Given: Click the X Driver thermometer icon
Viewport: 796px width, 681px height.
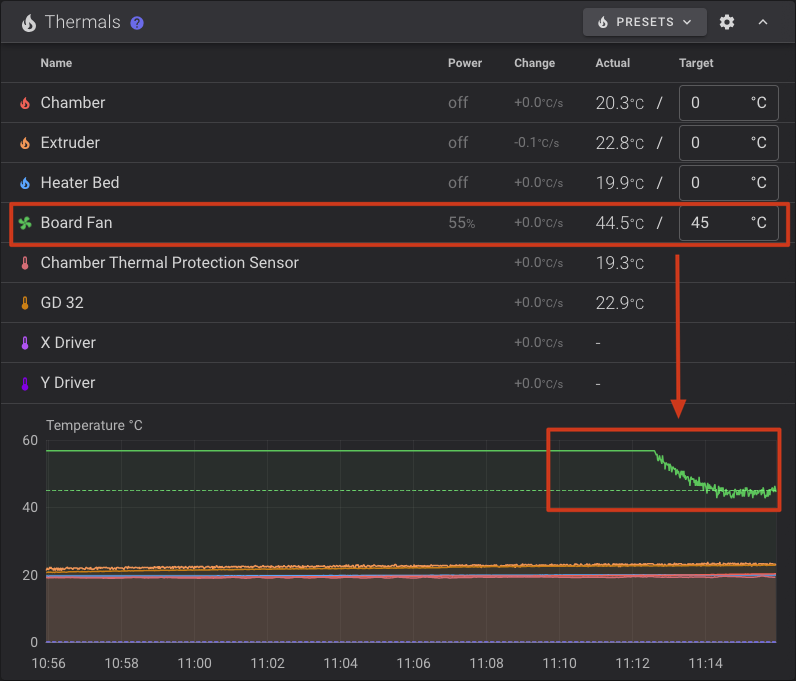Looking at the screenshot, I should tap(25, 343).
